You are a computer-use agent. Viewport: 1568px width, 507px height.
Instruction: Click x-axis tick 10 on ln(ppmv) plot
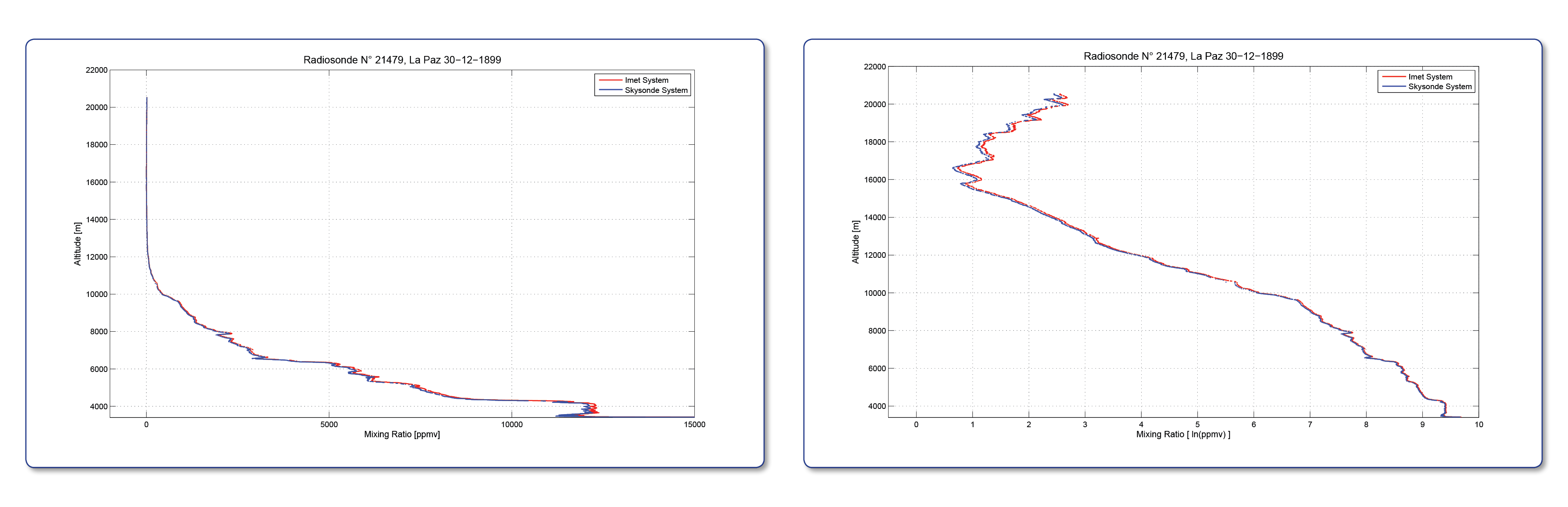1478,424
